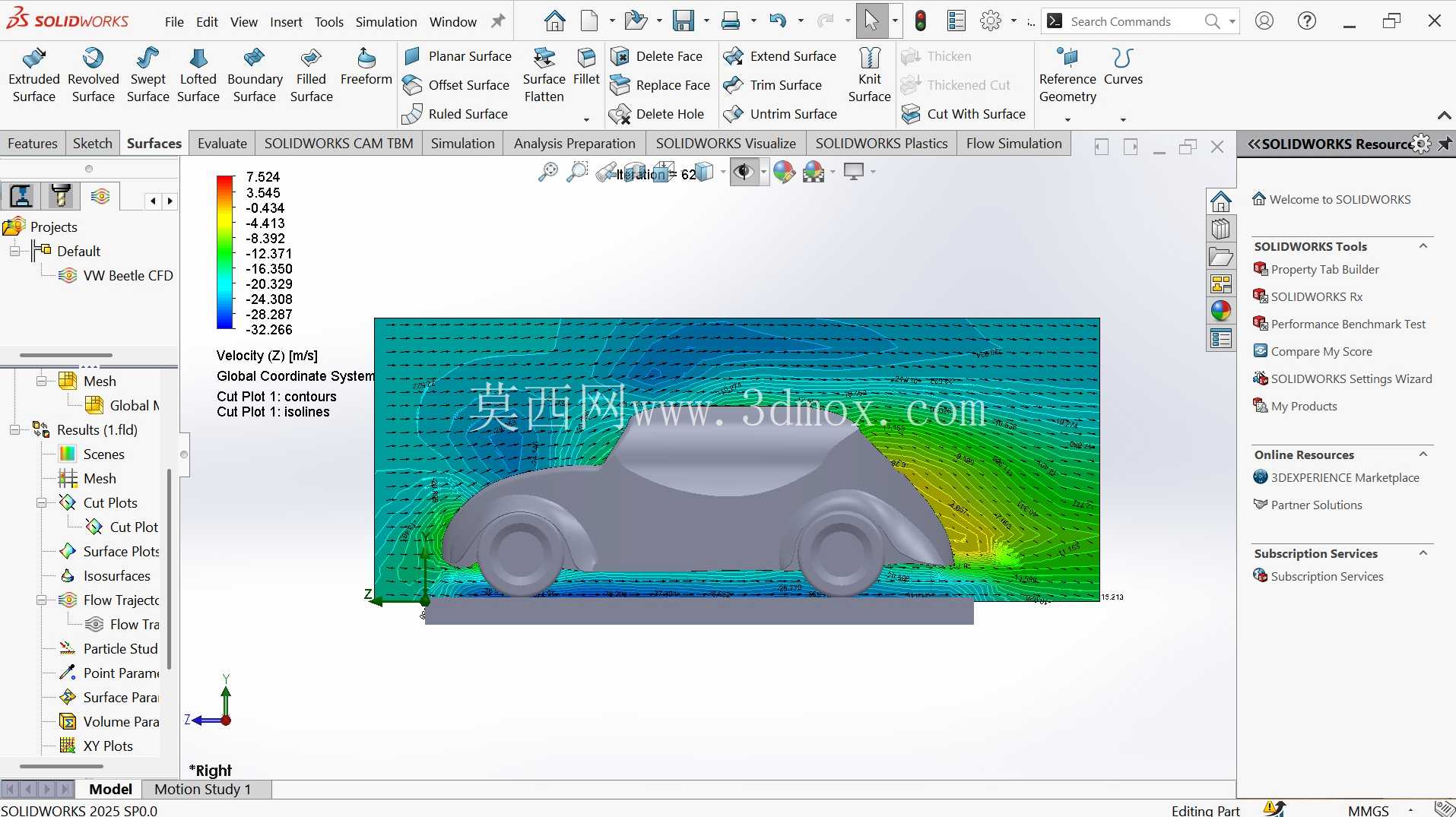
Task: Open the MMGS unit system selector
Action: [1368, 810]
